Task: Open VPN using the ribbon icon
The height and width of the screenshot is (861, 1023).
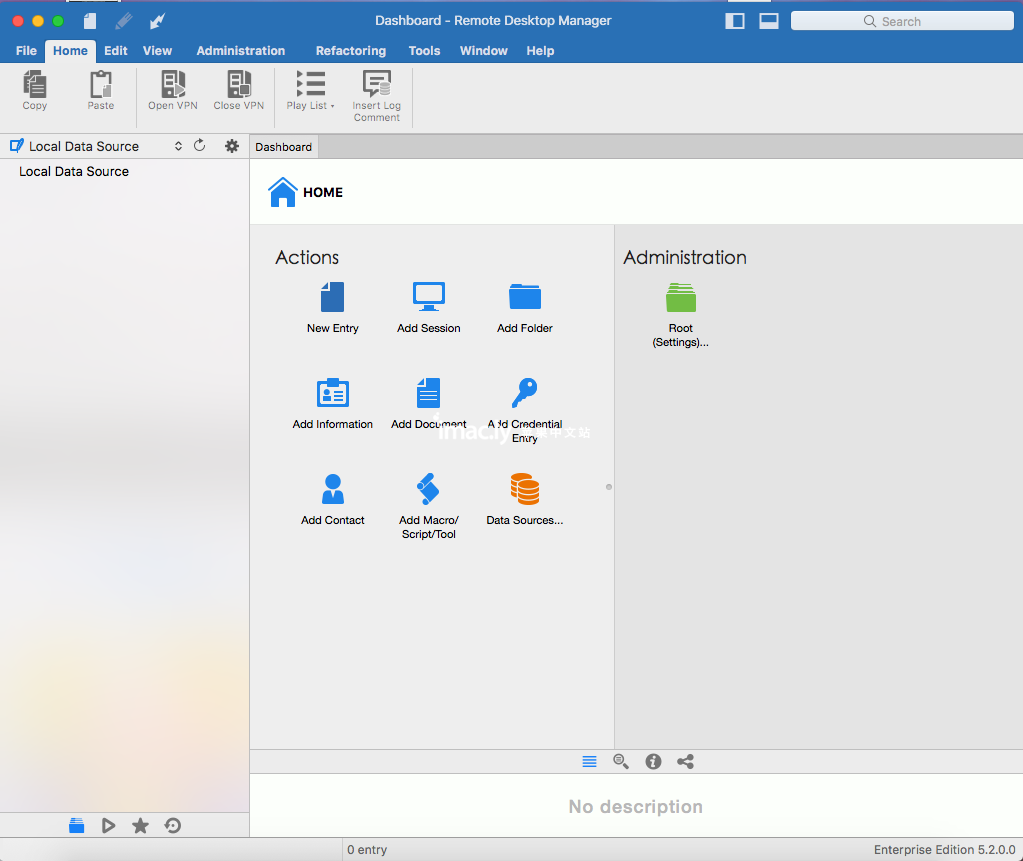Action: click(x=173, y=85)
